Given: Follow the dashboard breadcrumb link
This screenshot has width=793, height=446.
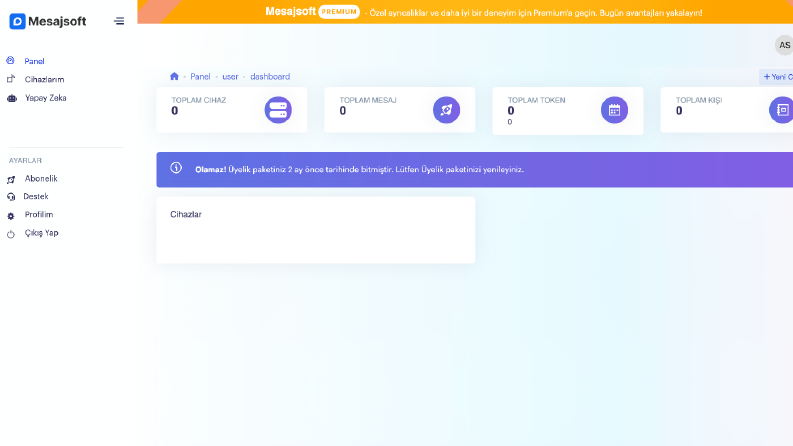Looking at the screenshot, I should [x=270, y=77].
